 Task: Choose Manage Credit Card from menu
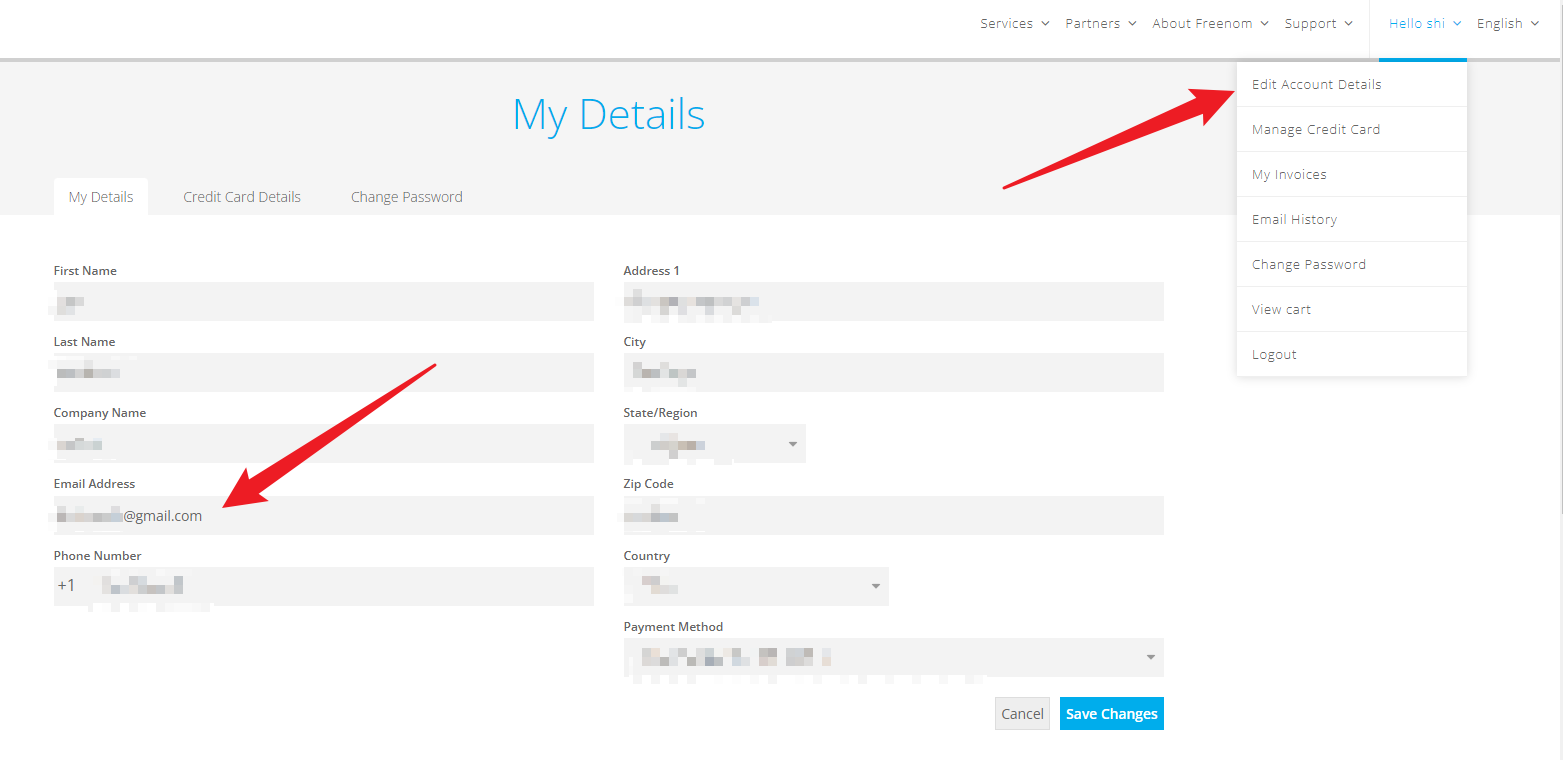(x=1315, y=130)
